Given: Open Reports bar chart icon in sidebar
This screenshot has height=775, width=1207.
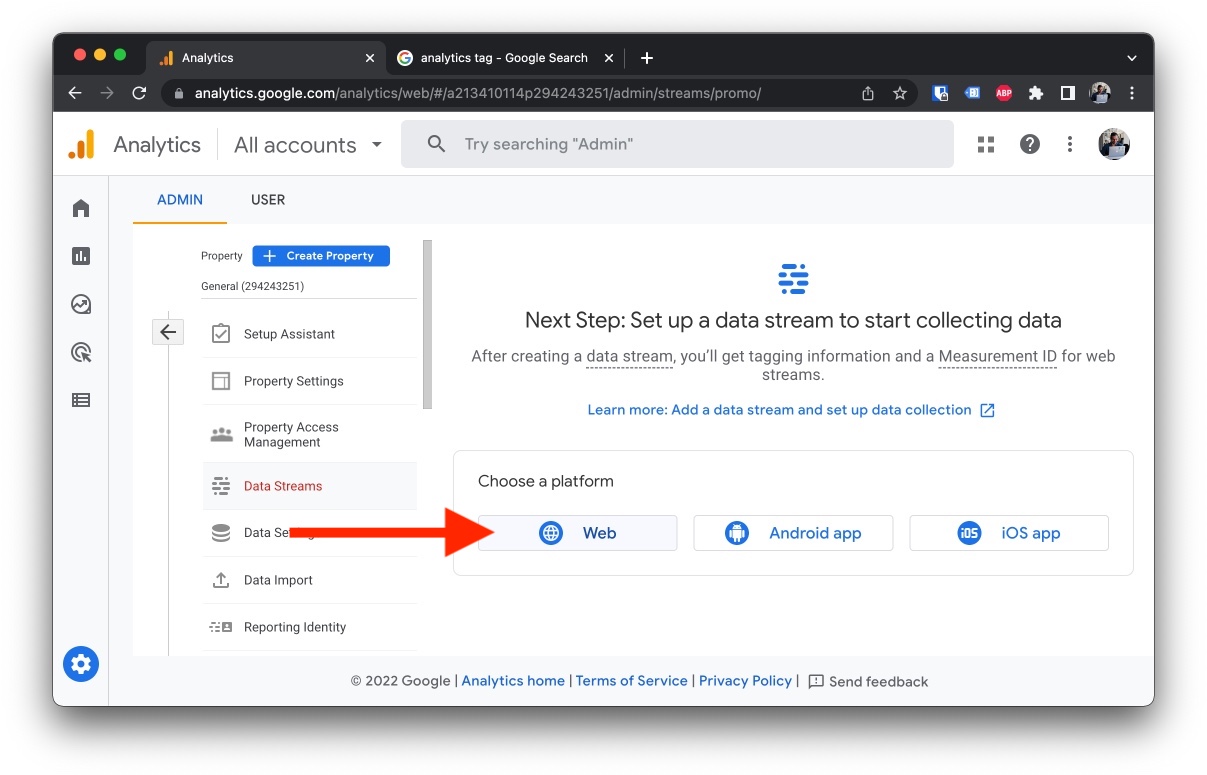Looking at the screenshot, I should point(81,256).
